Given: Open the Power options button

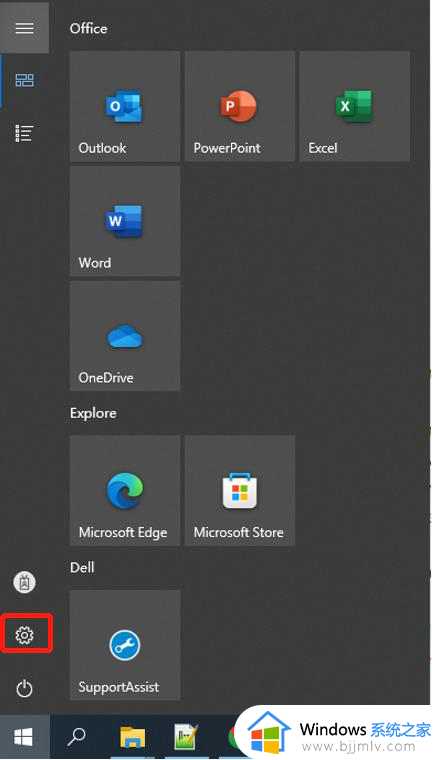Looking at the screenshot, I should 24,688.
